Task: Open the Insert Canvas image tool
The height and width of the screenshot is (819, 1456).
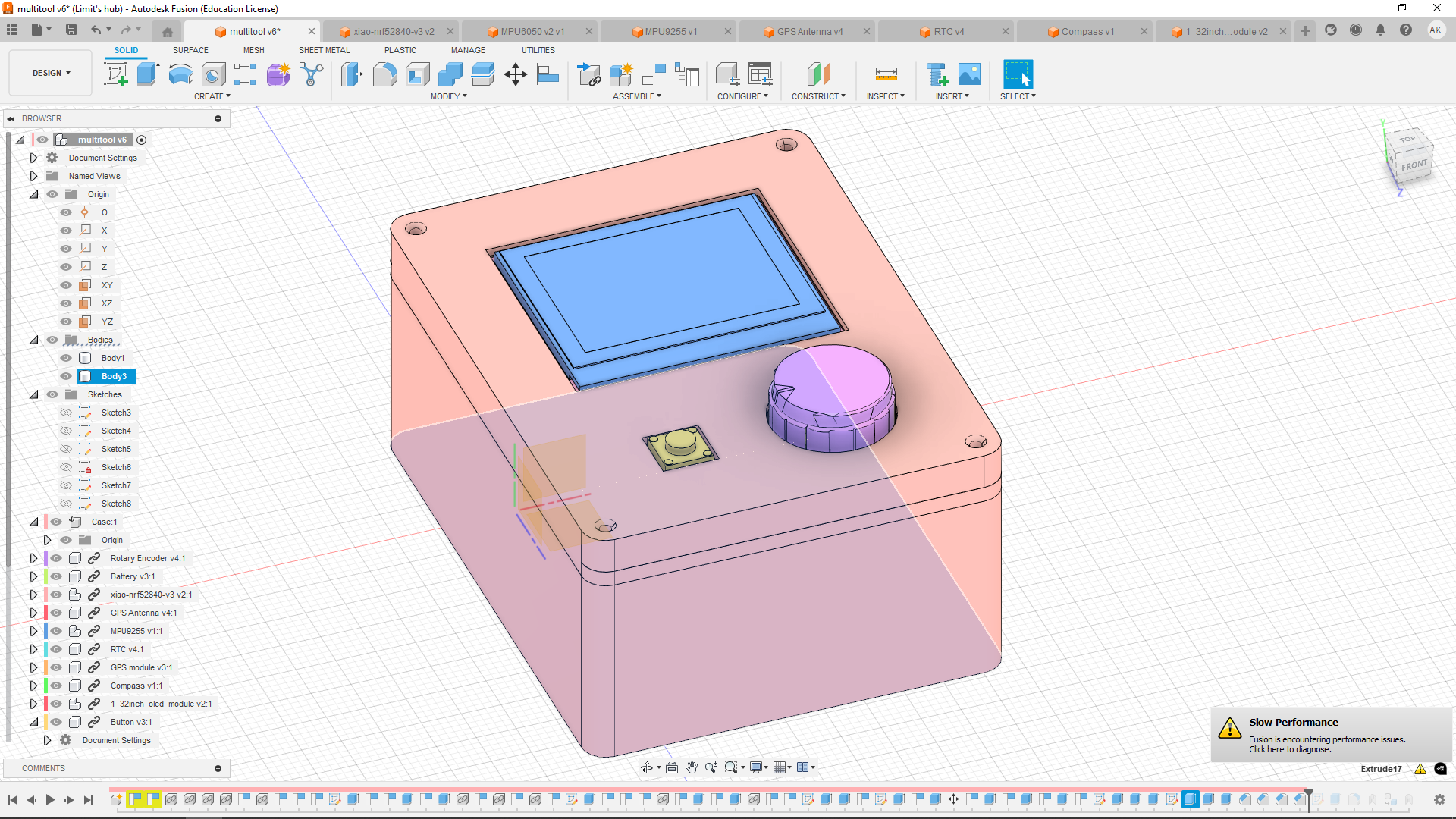Action: (969, 74)
